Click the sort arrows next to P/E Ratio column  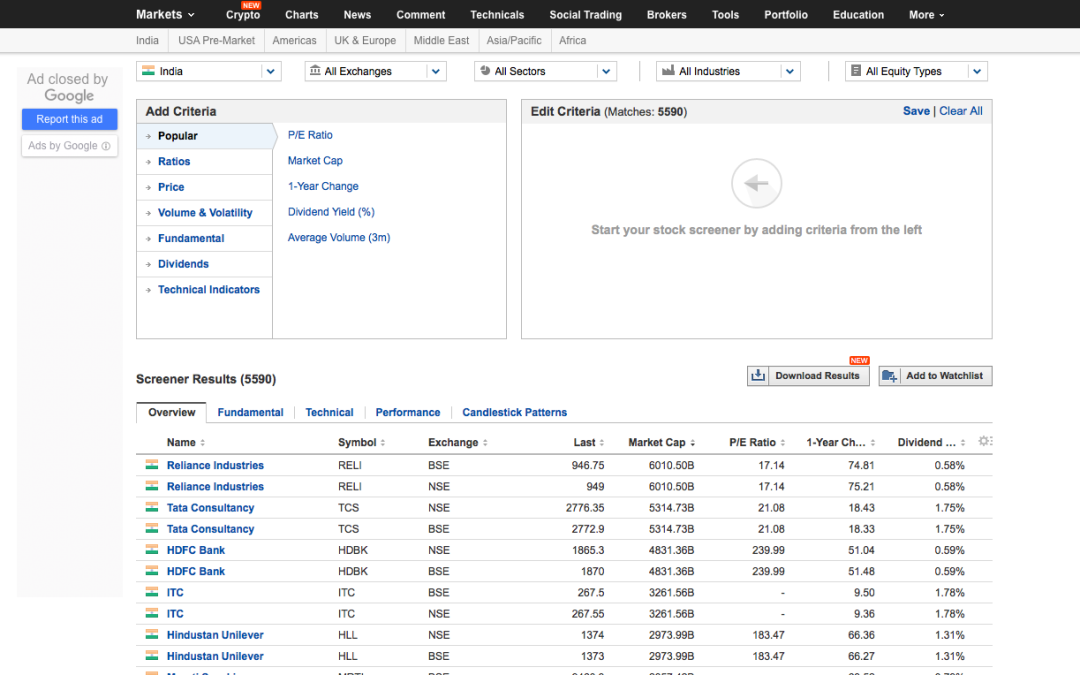(782, 443)
